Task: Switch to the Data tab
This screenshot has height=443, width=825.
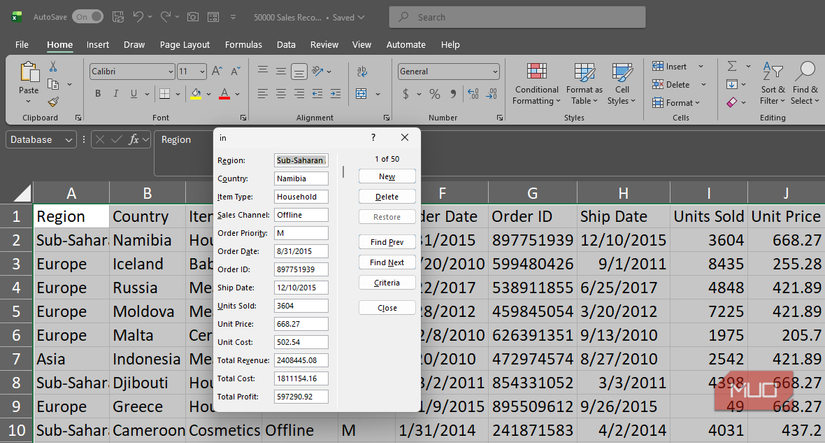Action: coord(286,45)
